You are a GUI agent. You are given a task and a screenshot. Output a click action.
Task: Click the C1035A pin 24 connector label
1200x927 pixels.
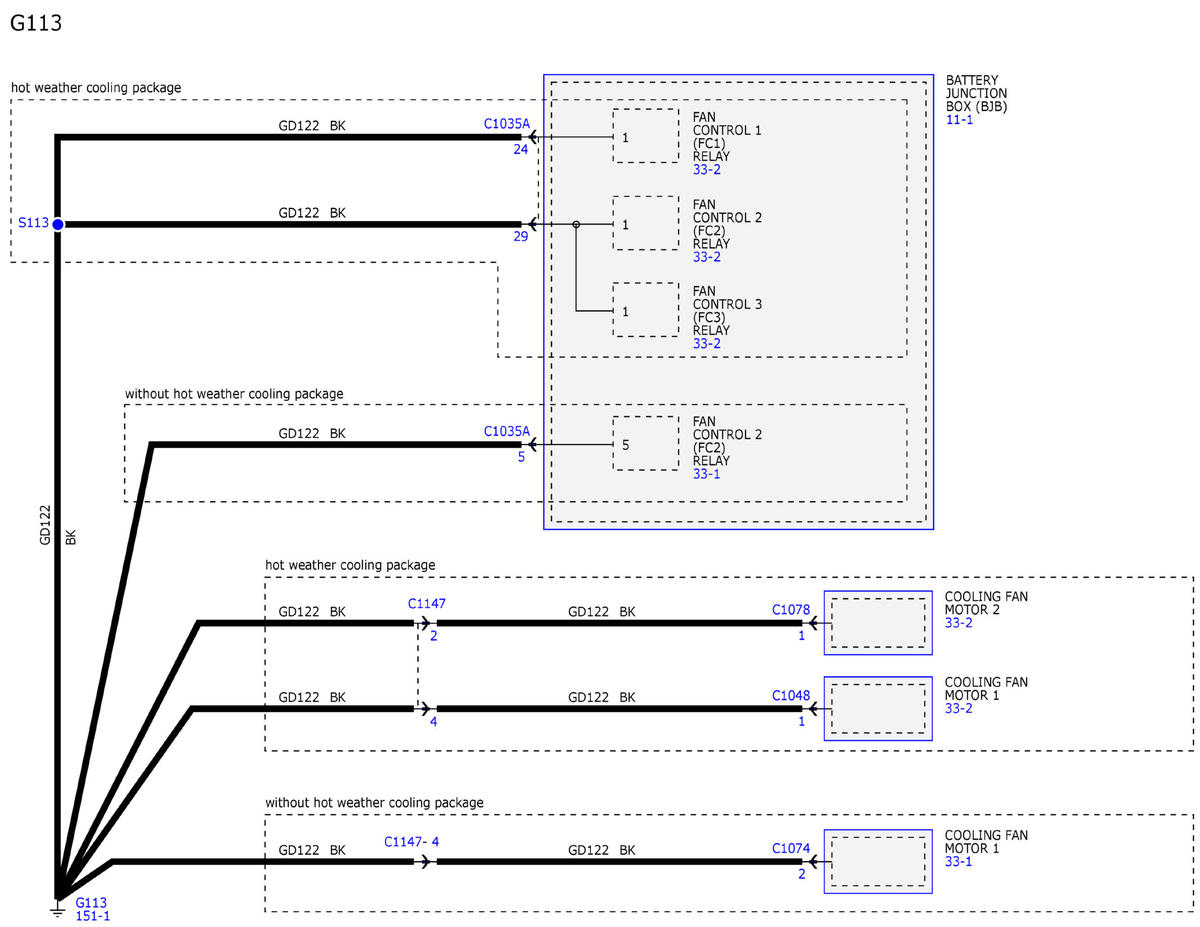(506, 124)
